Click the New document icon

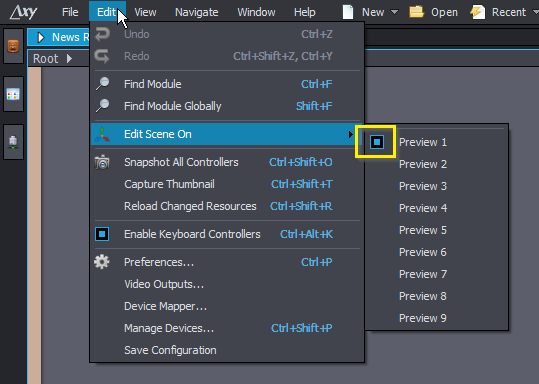pyautogui.click(x=348, y=12)
